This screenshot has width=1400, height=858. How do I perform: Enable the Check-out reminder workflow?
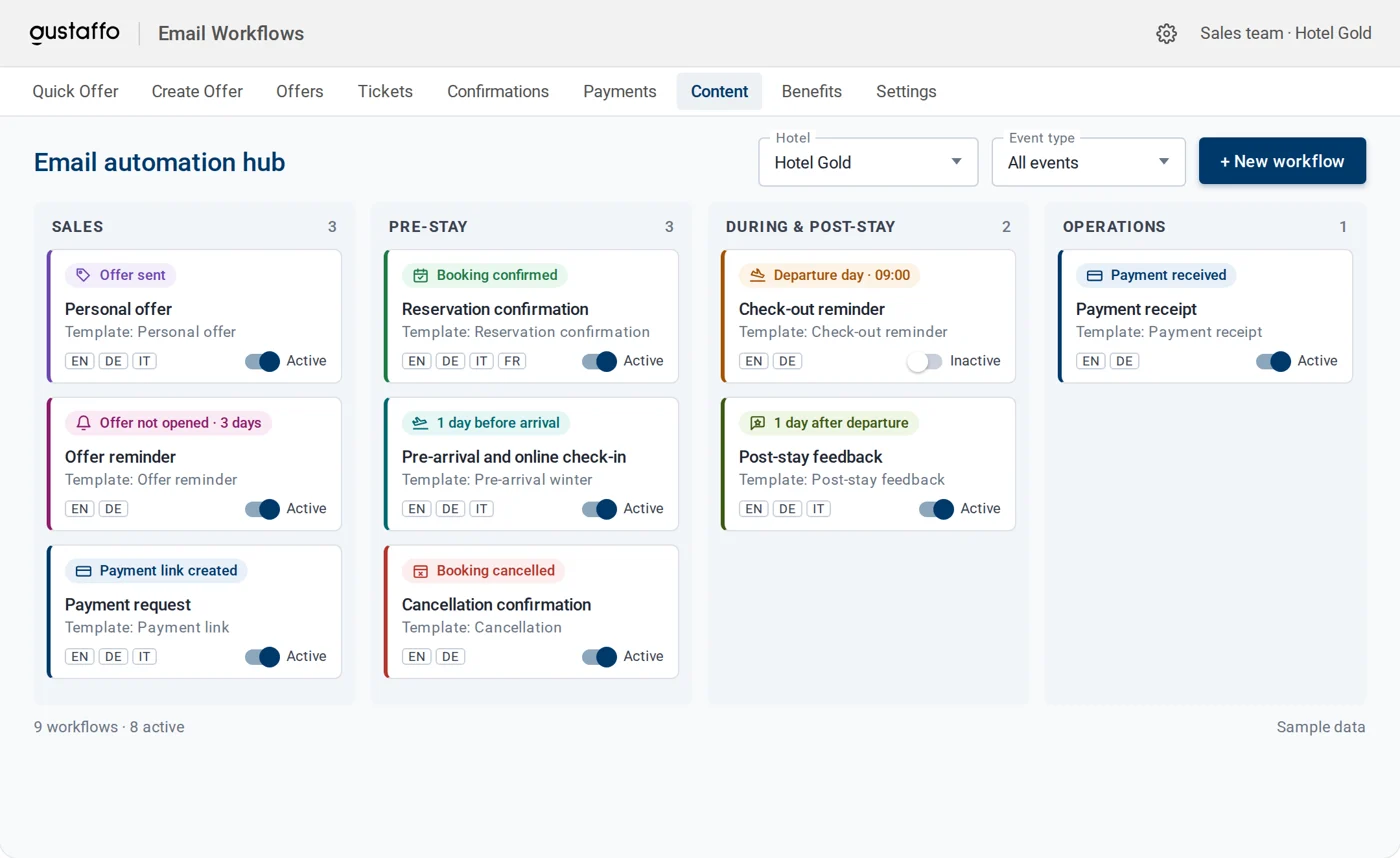click(925, 361)
